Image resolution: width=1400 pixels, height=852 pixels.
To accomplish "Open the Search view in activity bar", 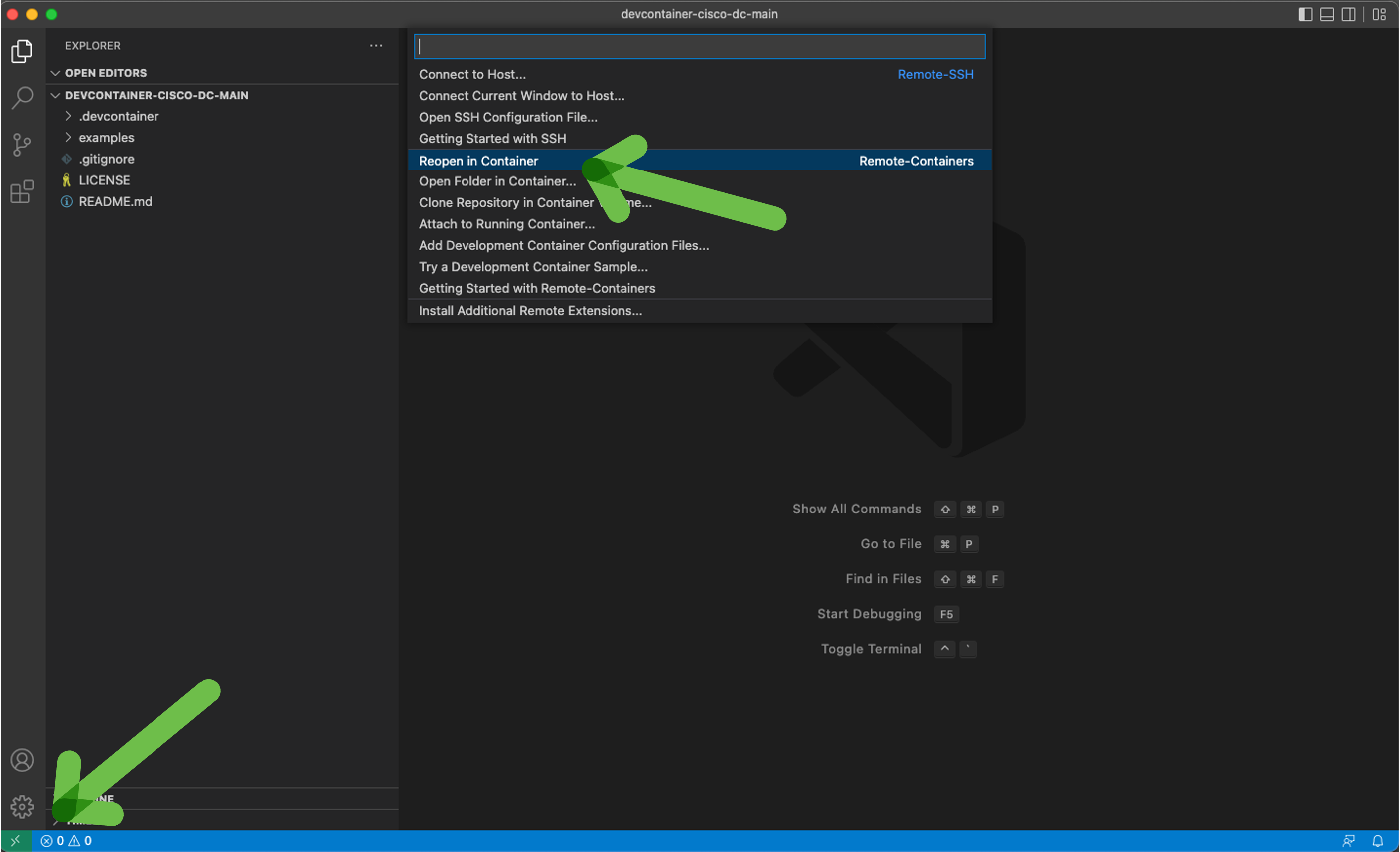I will tap(22, 98).
